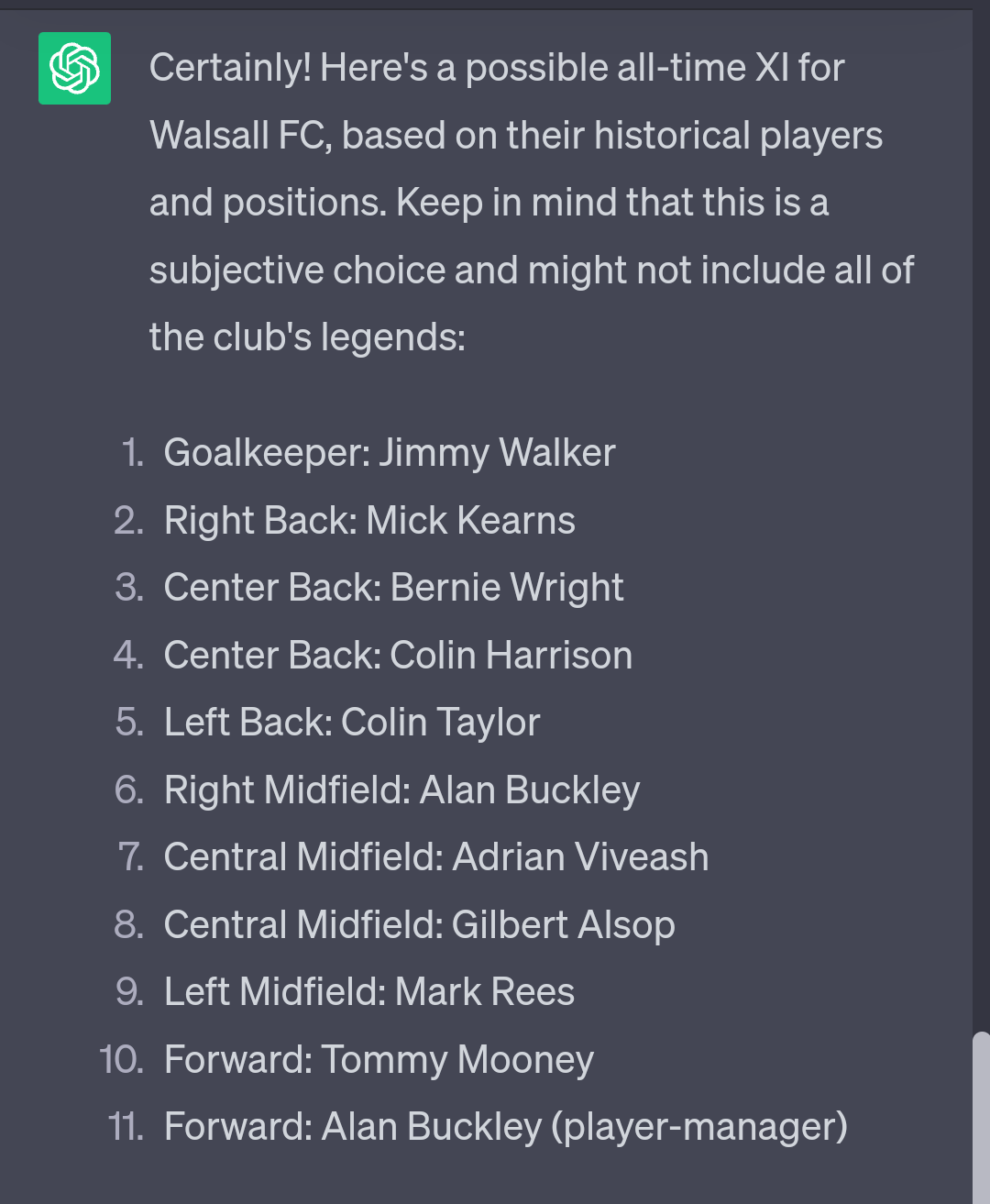Click the phrase 'the club's legends:'
Viewport: 990px width, 1204px height.
307,337
